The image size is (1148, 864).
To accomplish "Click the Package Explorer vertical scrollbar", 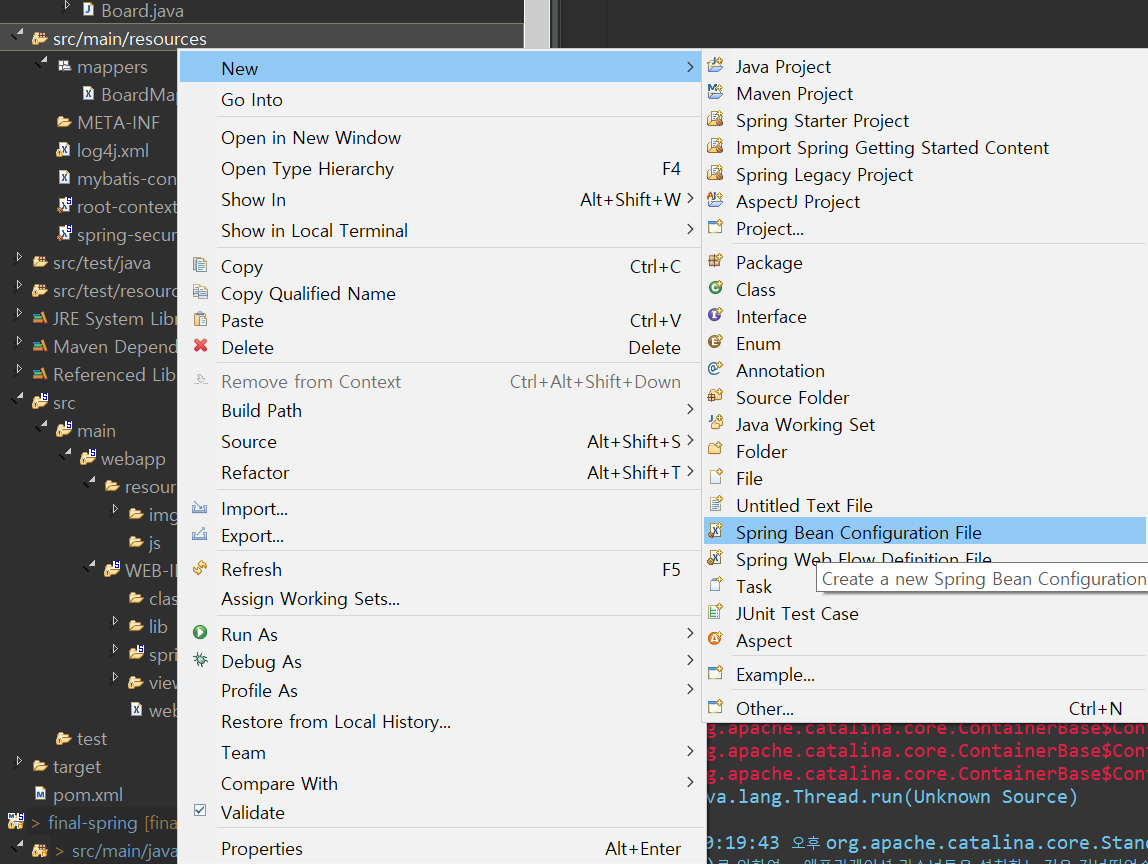I will point(537,24).
